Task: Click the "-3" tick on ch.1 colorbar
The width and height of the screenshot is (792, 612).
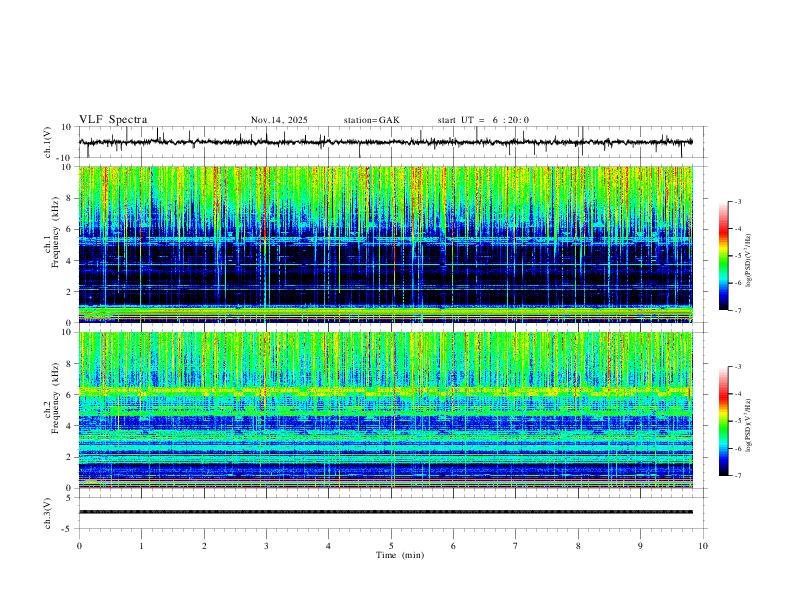Action: click(737, 201)
